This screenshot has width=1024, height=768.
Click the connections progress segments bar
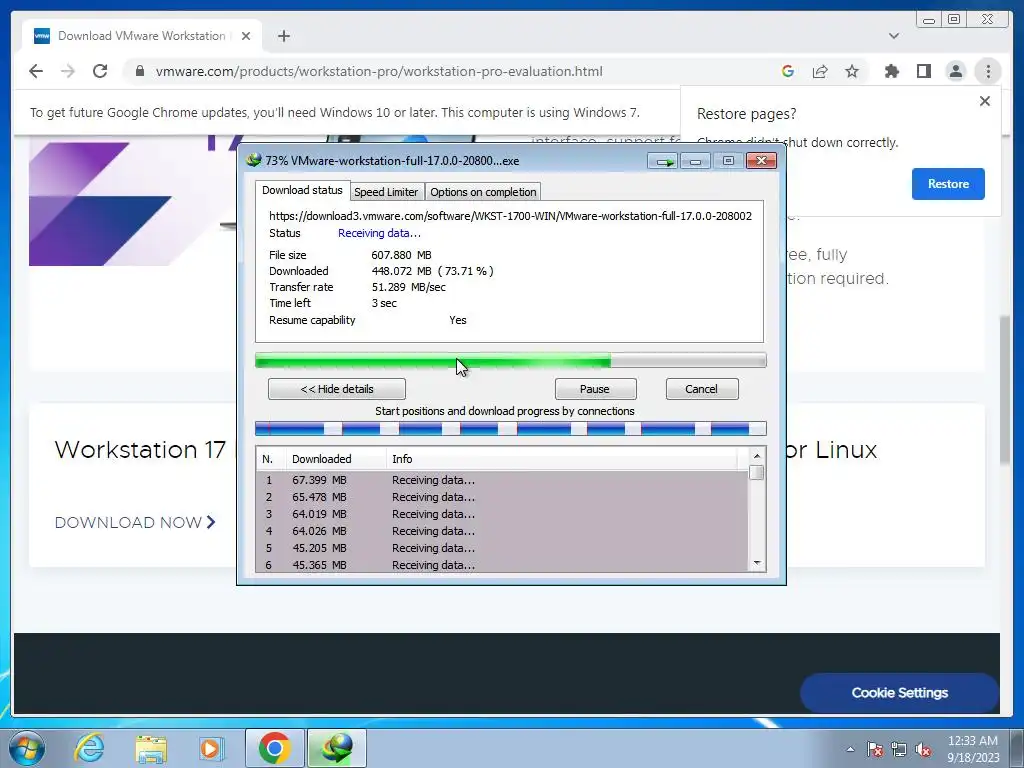[x=510, y=428]
